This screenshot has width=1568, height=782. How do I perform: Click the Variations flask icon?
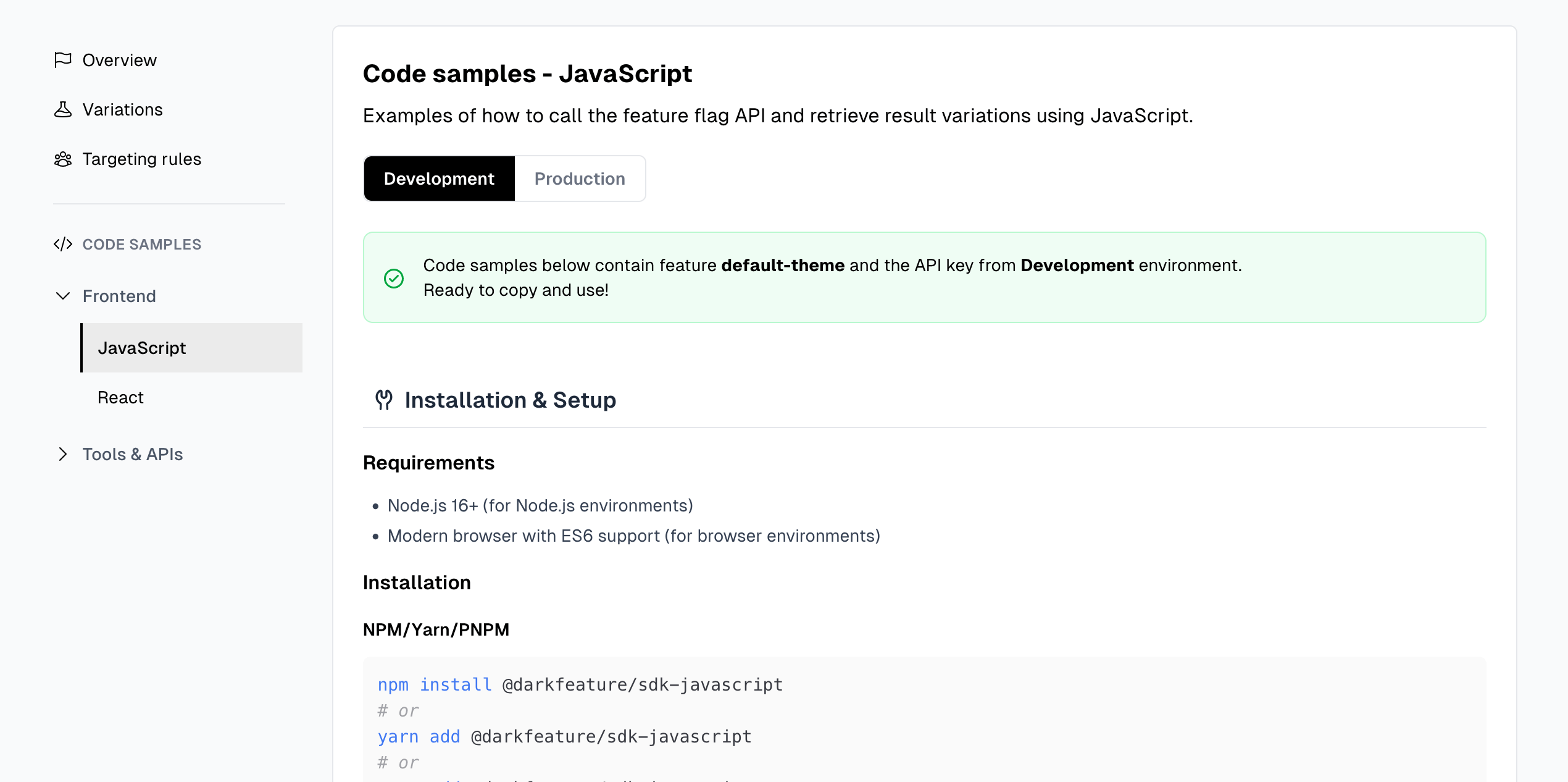63,109
